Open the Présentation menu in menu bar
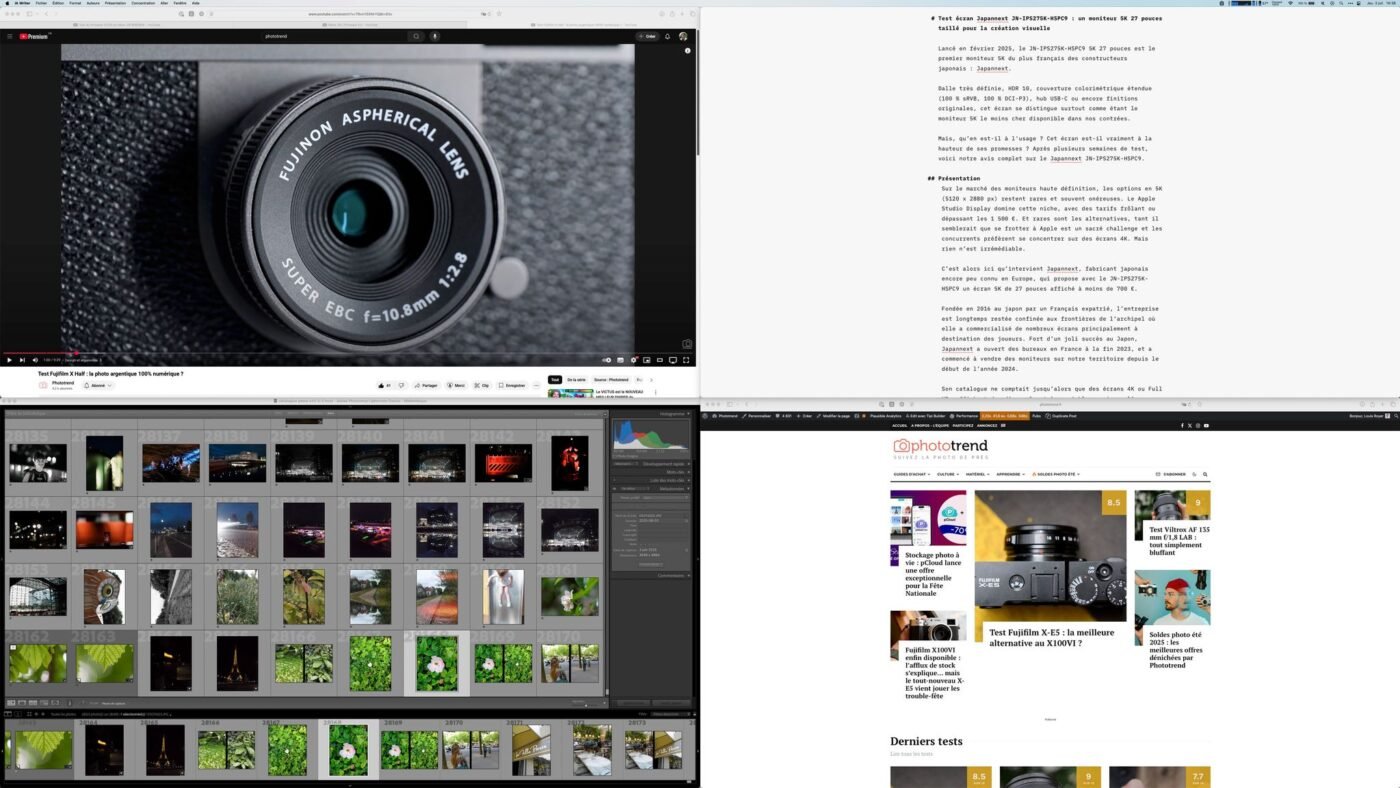 [x=115, y=3]
